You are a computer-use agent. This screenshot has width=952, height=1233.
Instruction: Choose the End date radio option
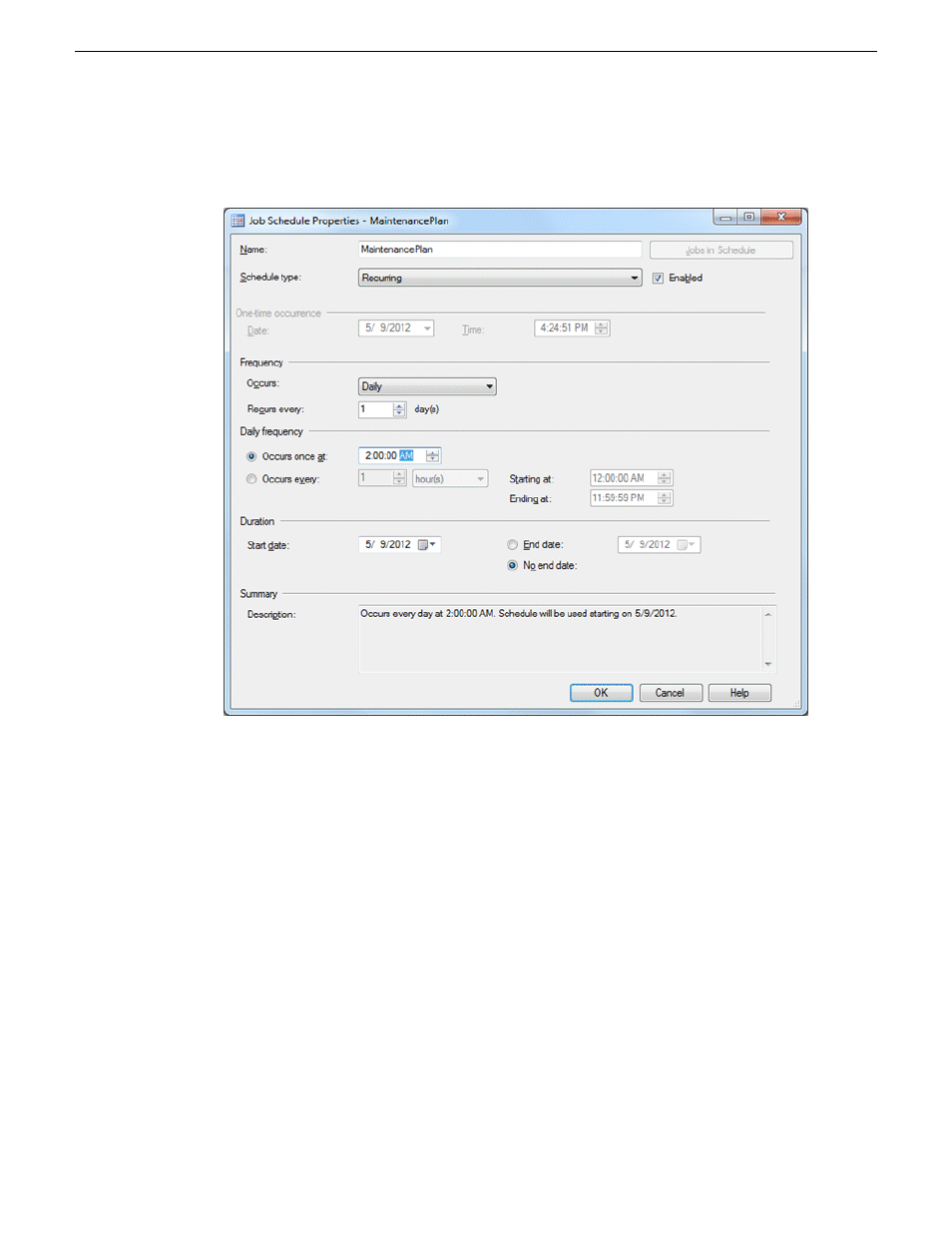(513, 545)
